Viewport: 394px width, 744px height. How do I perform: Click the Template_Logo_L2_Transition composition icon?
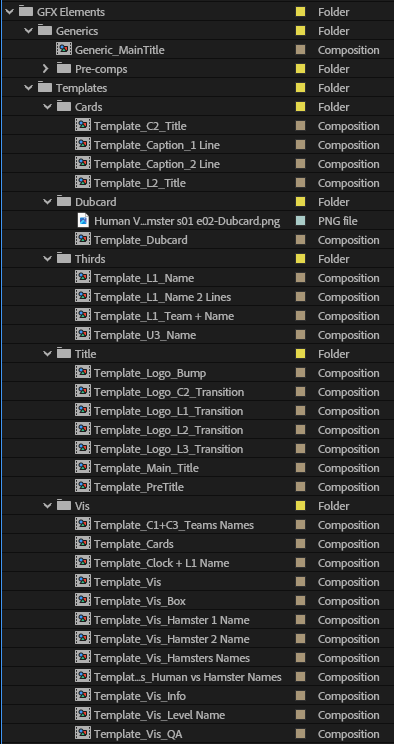(x=83, y=429)
